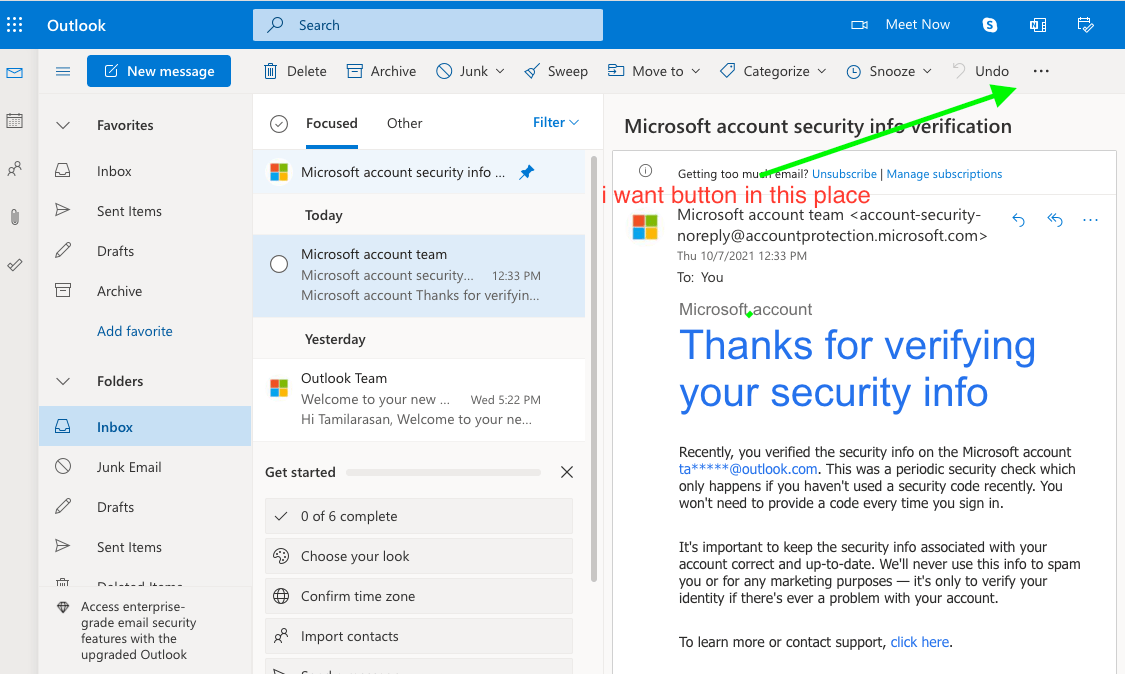1125x674 pixels.
Task: Delete the current message
Action: coord(295,71)
